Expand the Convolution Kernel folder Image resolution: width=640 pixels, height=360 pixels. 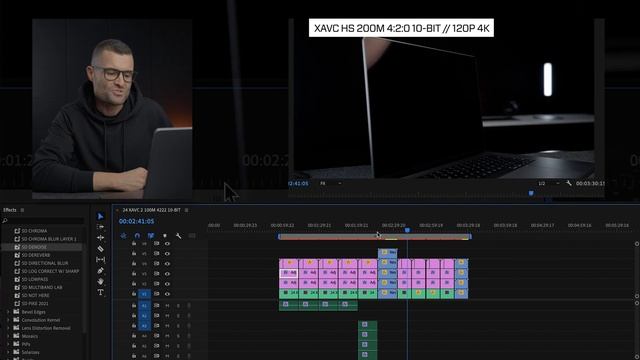8,320
